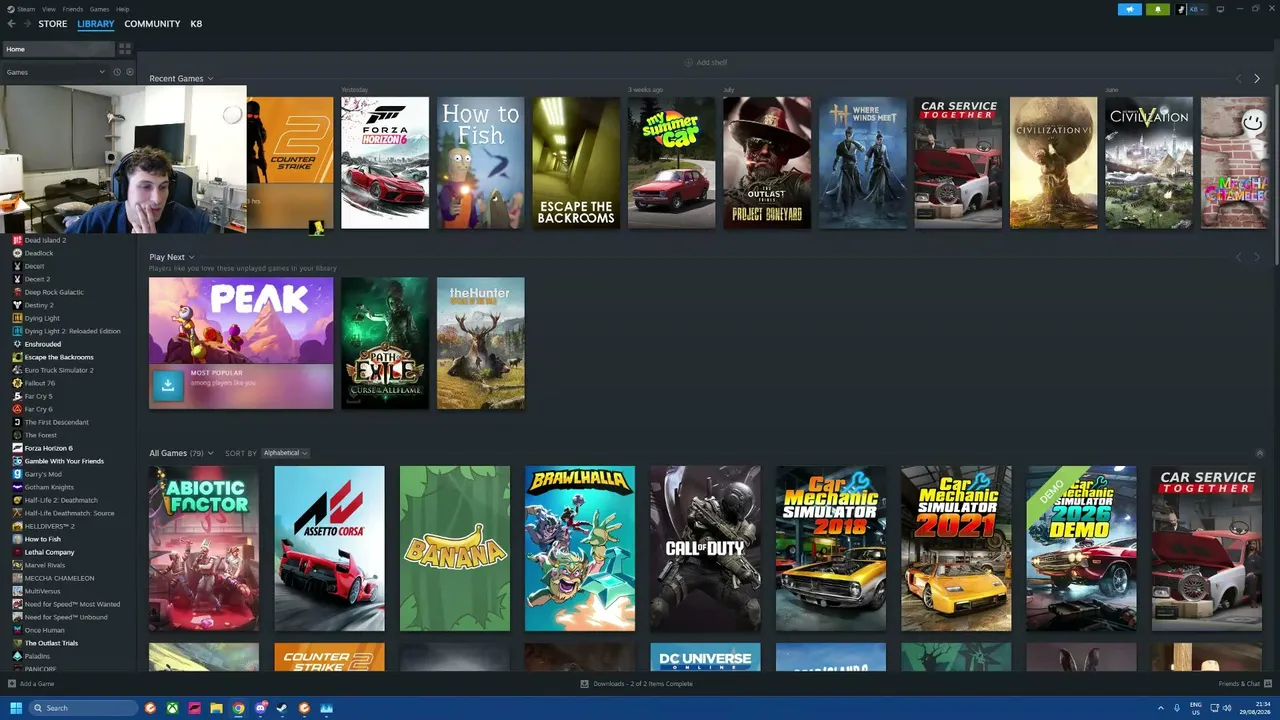Select The Outlast Trials in sidebar list

(51, 643)
